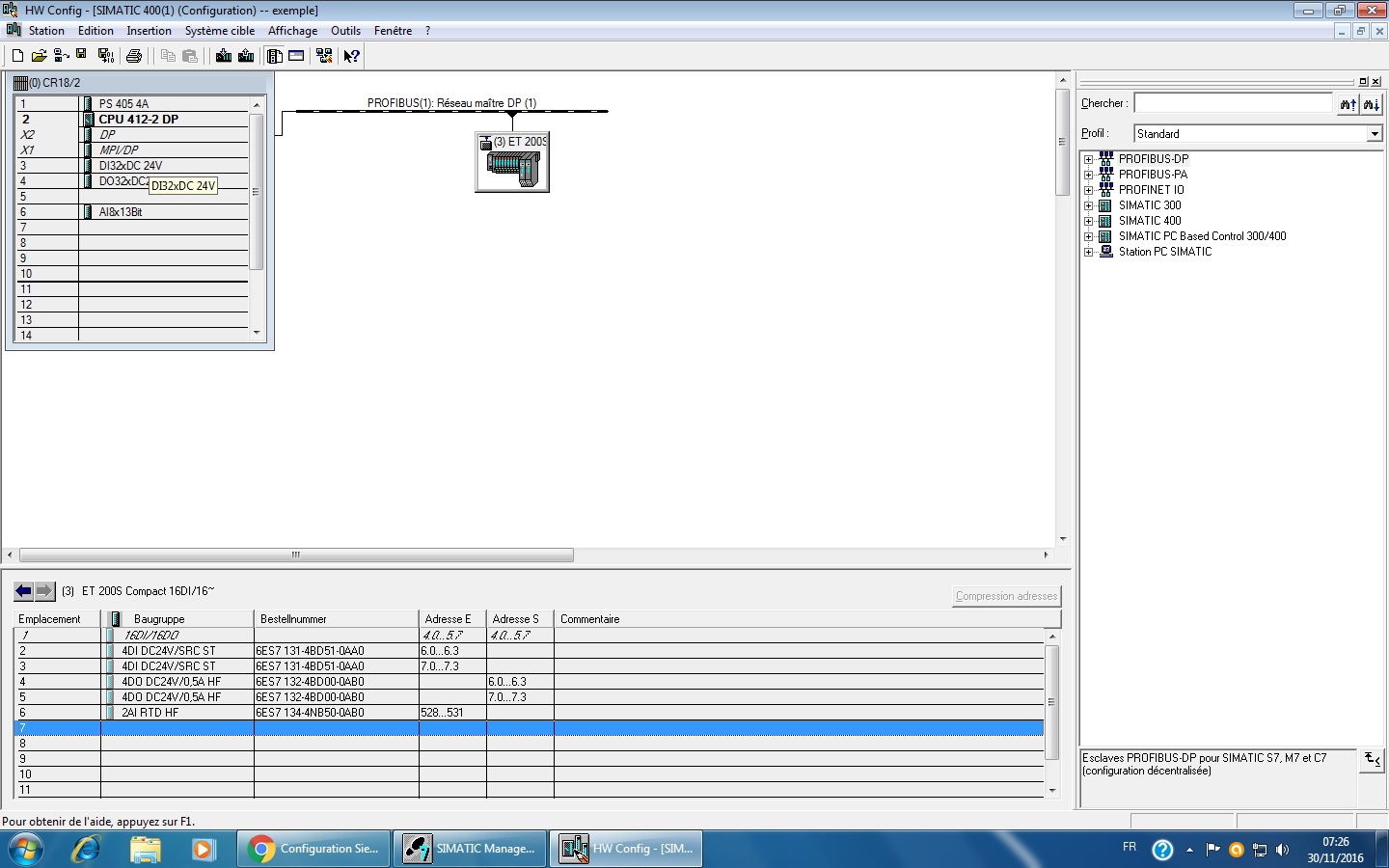
Task: Open the Système cible menu
Action: click(x=219, y=31)
